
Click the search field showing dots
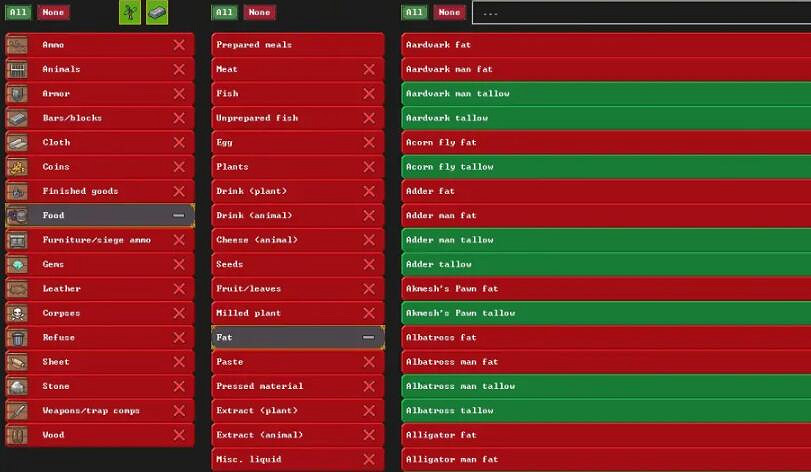coord(640,13)
